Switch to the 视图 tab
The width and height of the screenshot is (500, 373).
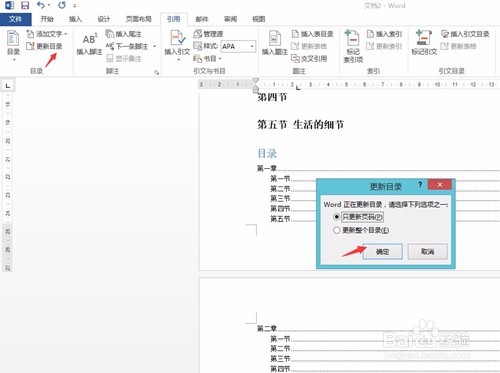[259, 19]
